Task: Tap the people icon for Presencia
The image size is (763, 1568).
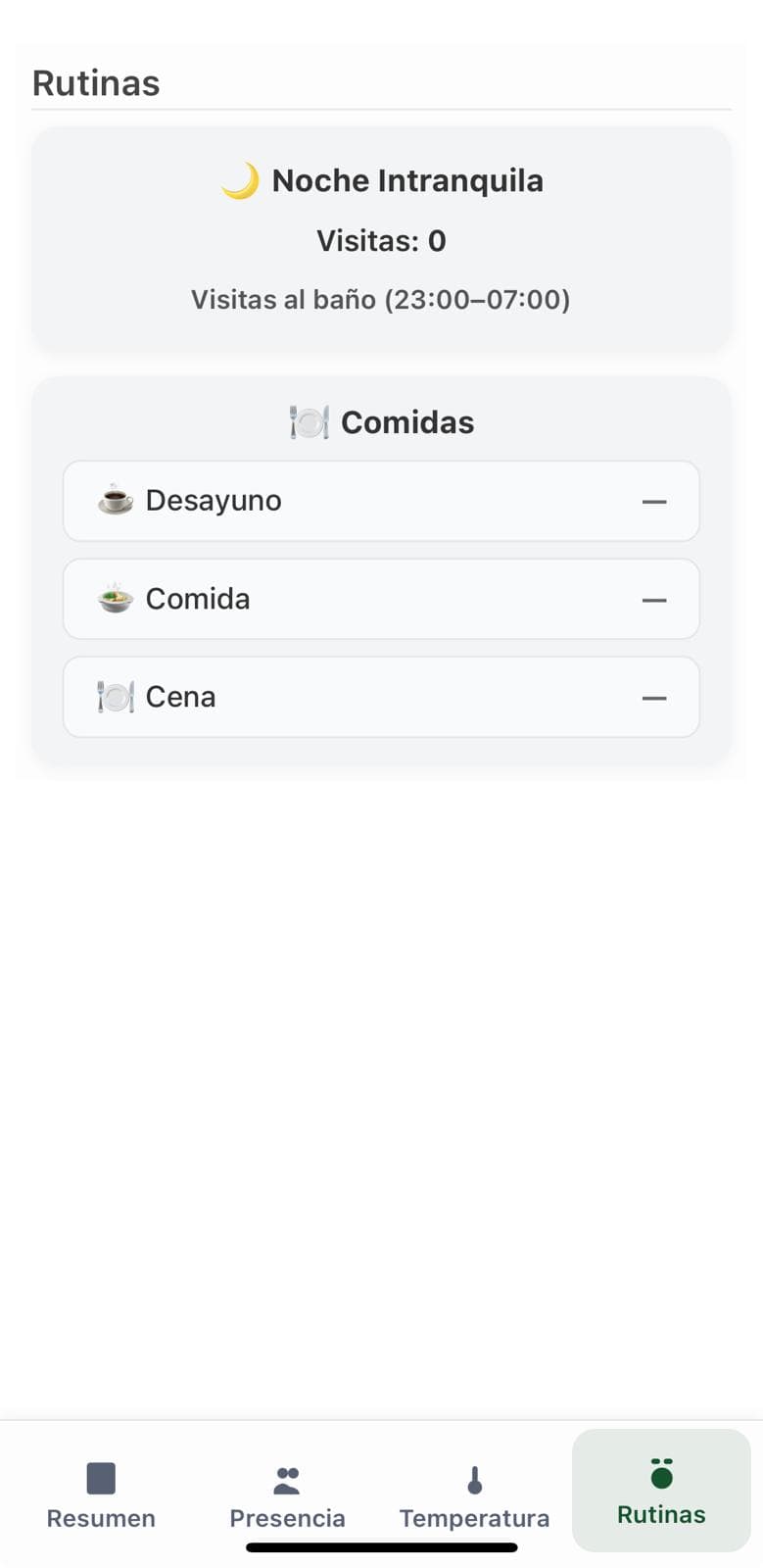Action: tap(287, 1480)
